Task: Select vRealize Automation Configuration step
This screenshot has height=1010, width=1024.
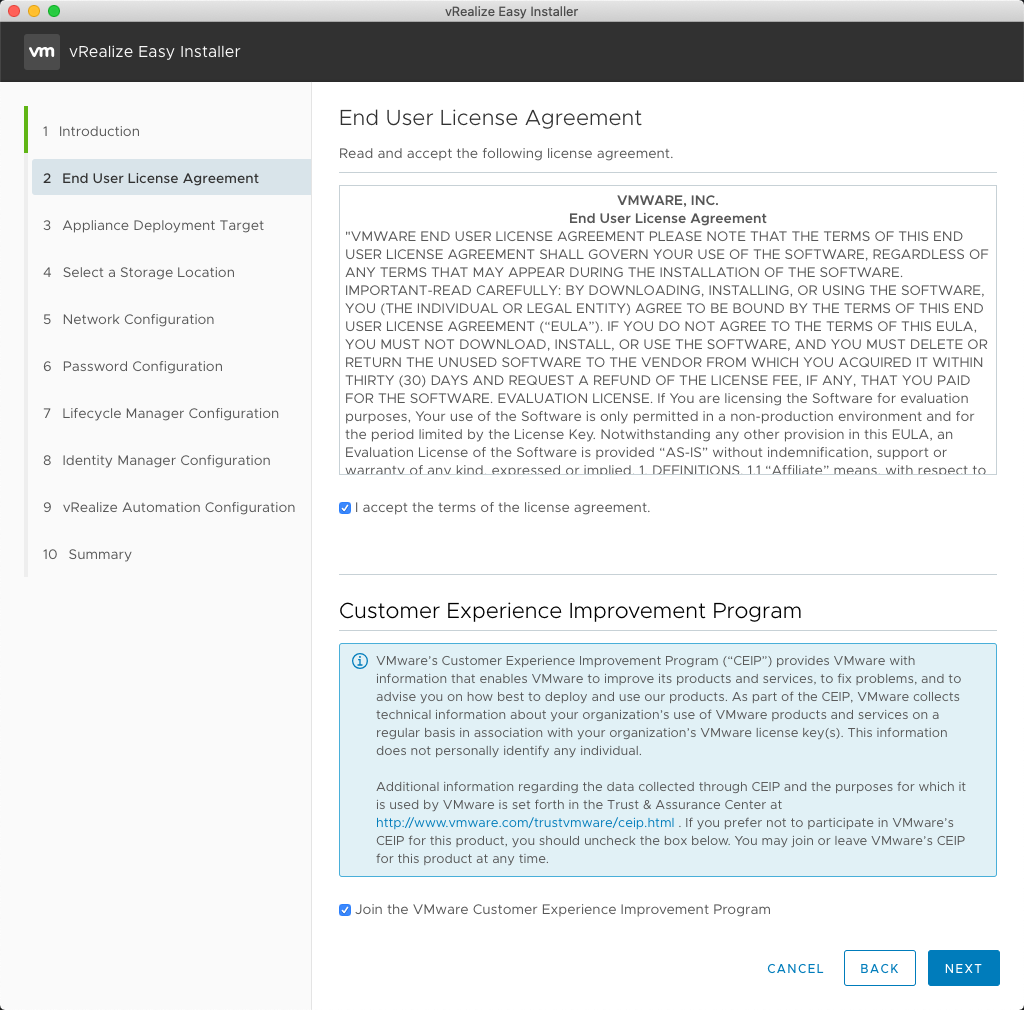Action: 178,507
